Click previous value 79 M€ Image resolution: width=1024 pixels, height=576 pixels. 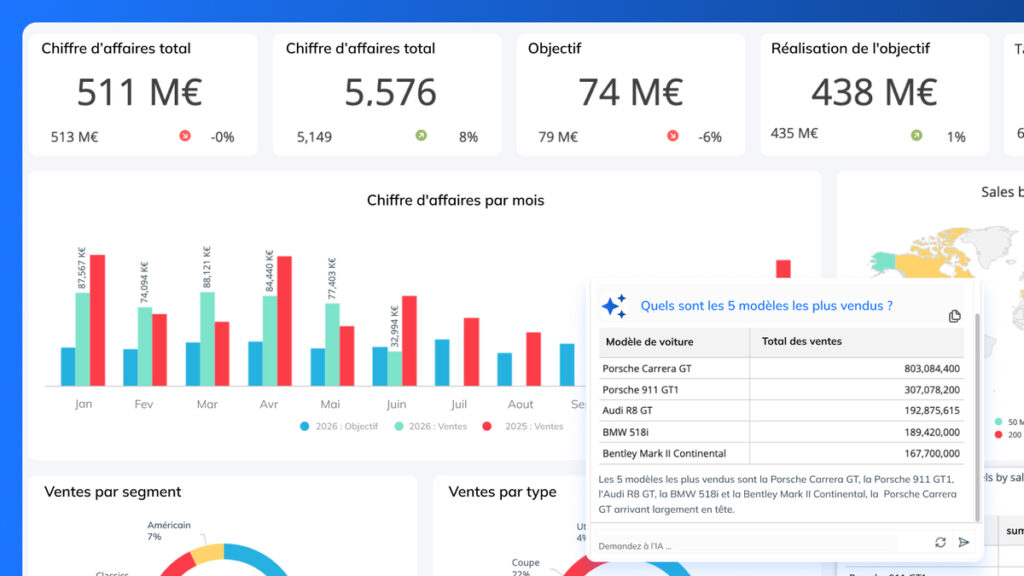558,137
